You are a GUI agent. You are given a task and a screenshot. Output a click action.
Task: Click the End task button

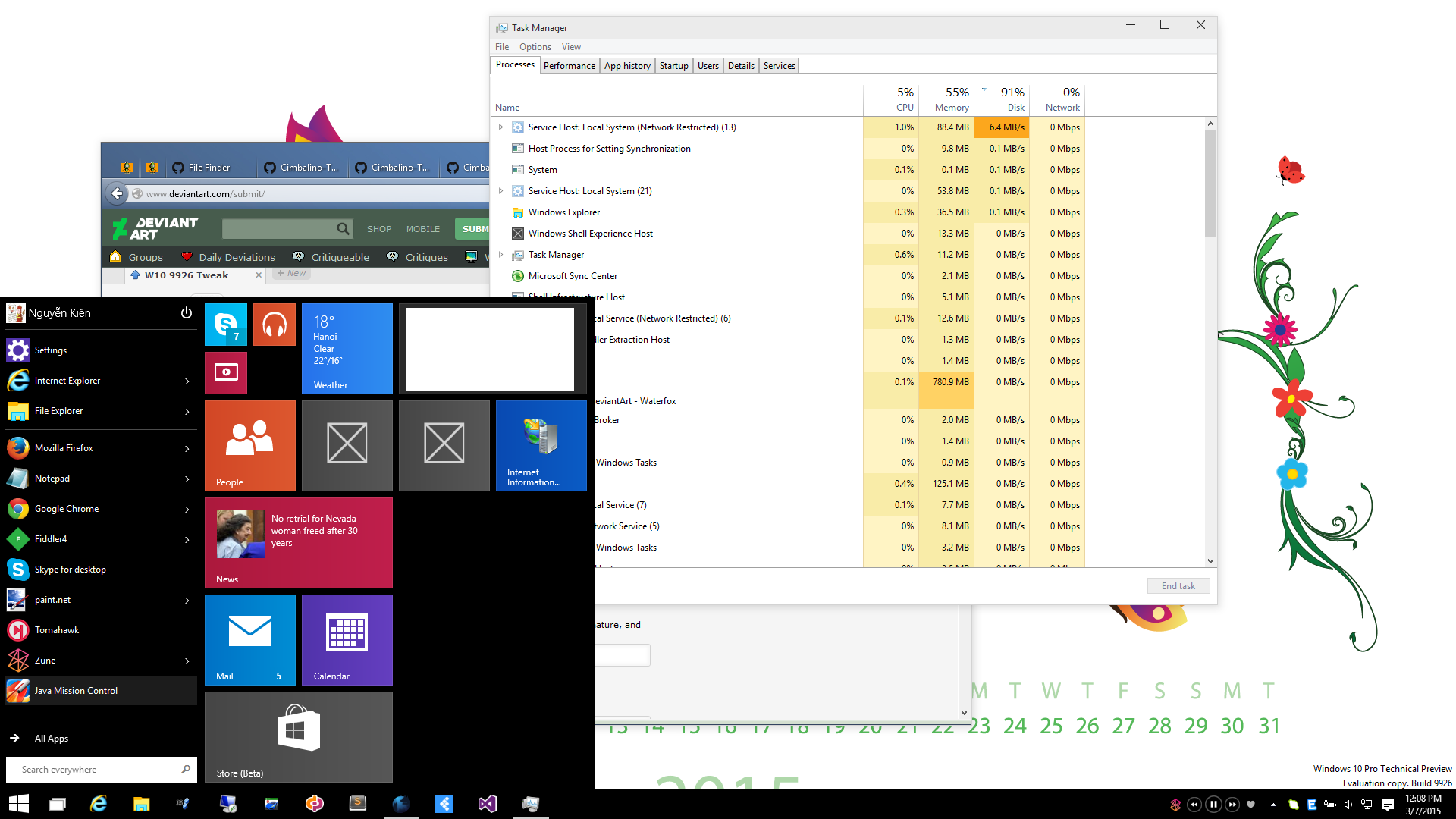tap(1178, 585)
